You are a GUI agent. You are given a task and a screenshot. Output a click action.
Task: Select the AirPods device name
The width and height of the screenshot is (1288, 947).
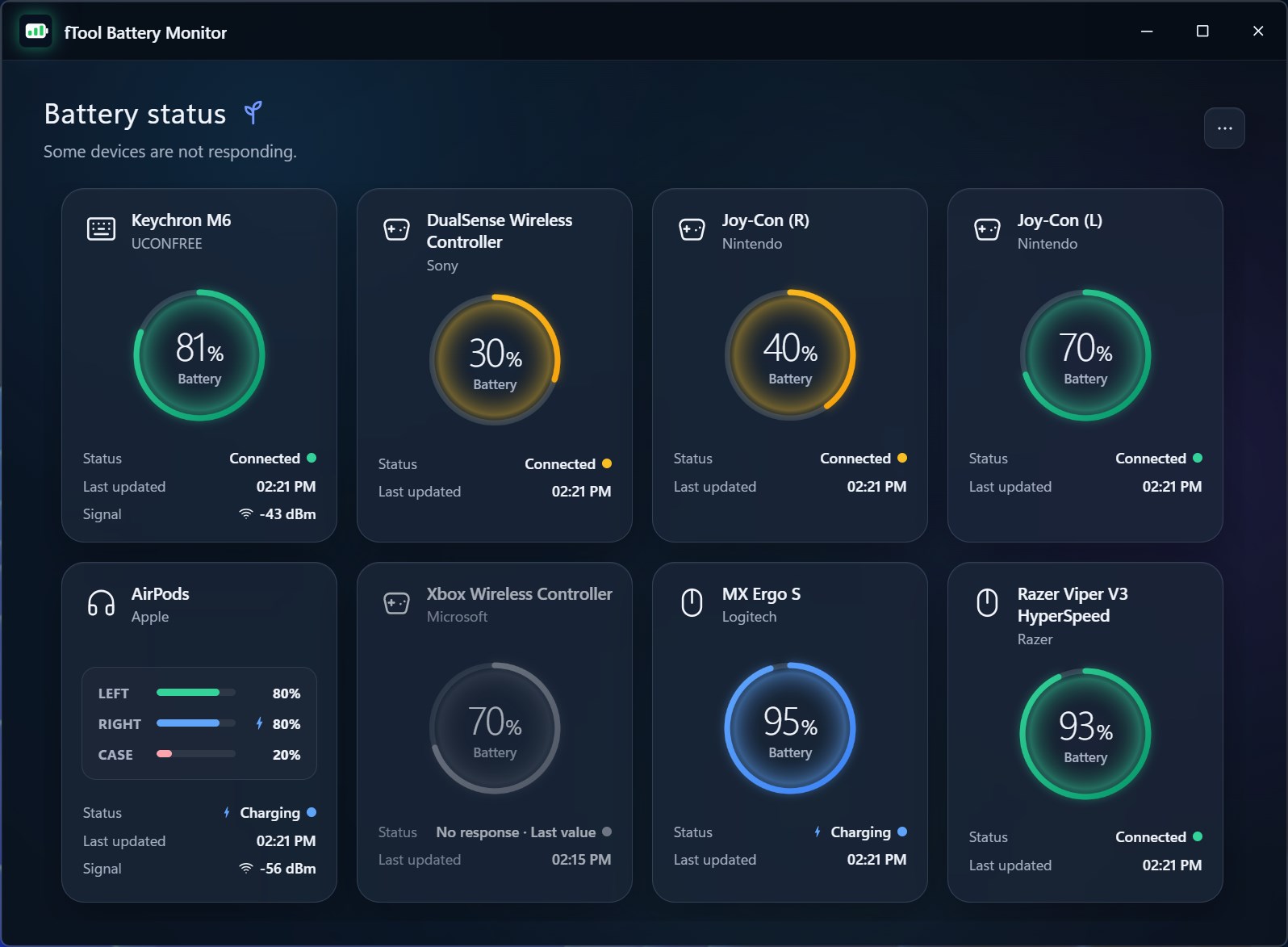tap(160, 594)
